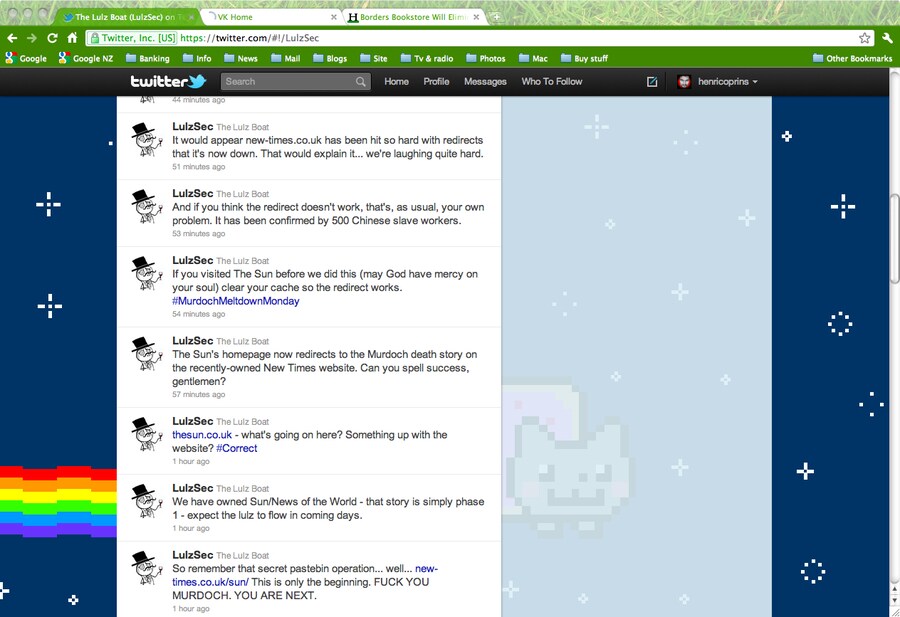Viewport: 900px width, 617px height.
Task: Open the Chrome wrench settings menu
Action: pyautogui.click(x=887, y=38)
